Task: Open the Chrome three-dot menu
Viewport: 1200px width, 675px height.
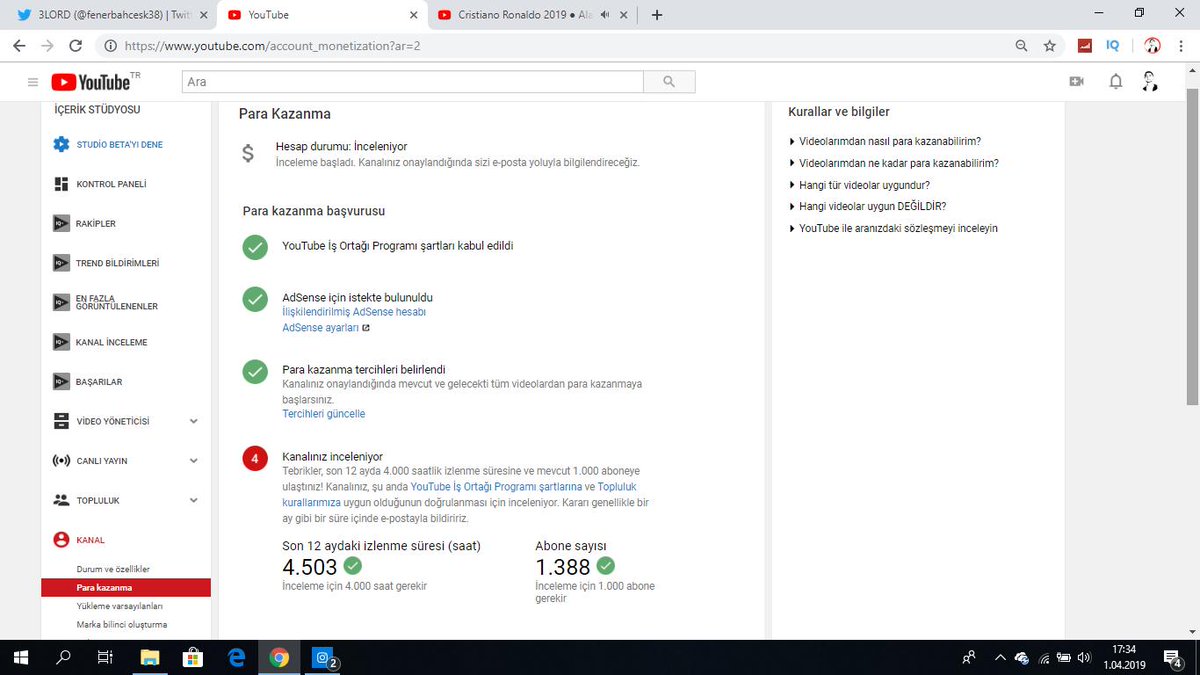Action: 1183,46
